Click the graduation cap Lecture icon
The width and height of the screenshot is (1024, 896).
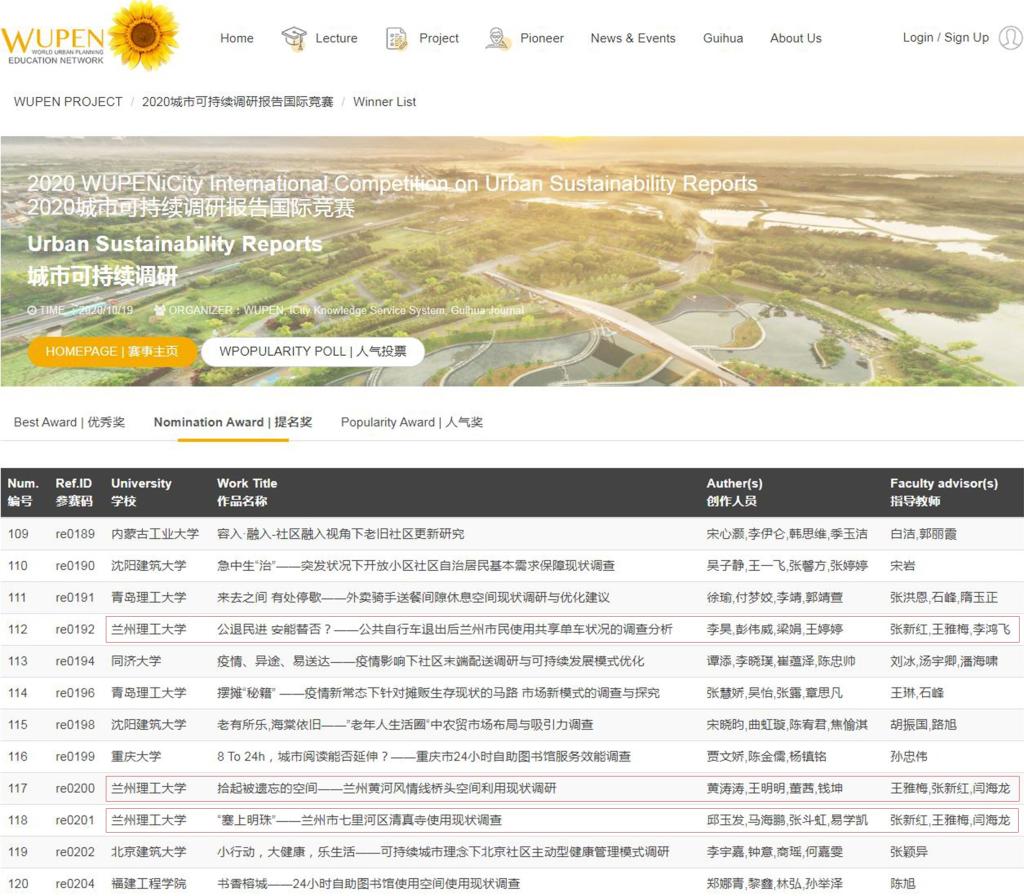click(294, 38)
